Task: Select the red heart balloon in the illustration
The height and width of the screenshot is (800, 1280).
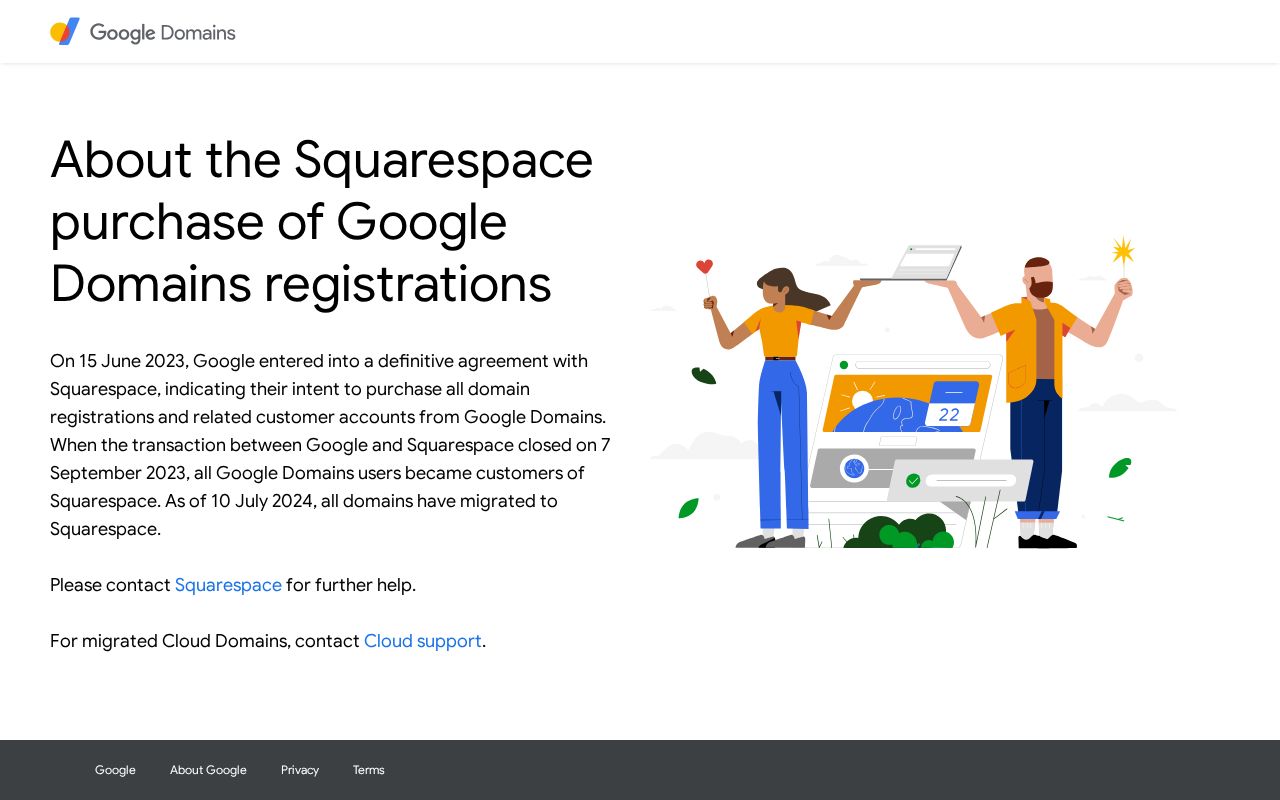Action: (x=704, y=265)
